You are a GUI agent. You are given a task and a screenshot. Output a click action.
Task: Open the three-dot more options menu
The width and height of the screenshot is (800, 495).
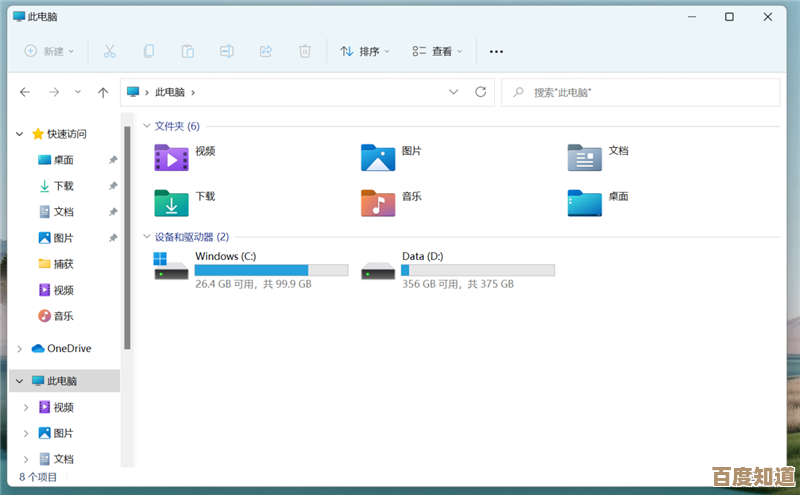(x=496, y=52)
